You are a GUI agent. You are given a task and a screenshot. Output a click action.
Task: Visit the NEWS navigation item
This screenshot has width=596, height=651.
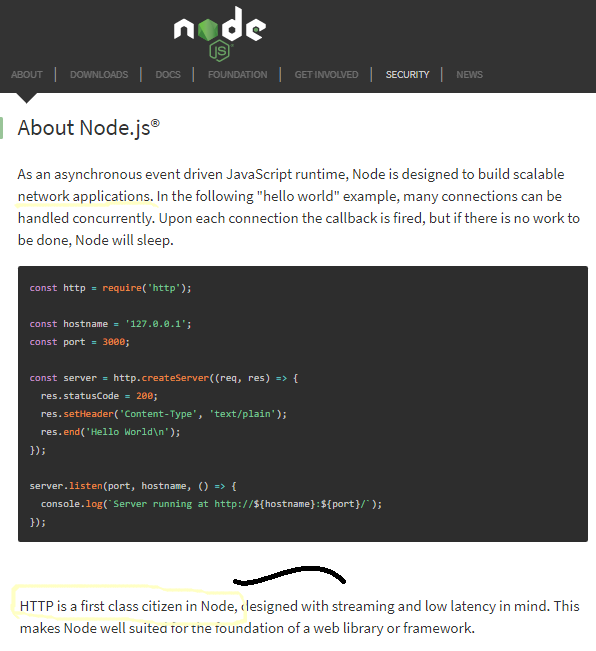(x=469, y=75)
